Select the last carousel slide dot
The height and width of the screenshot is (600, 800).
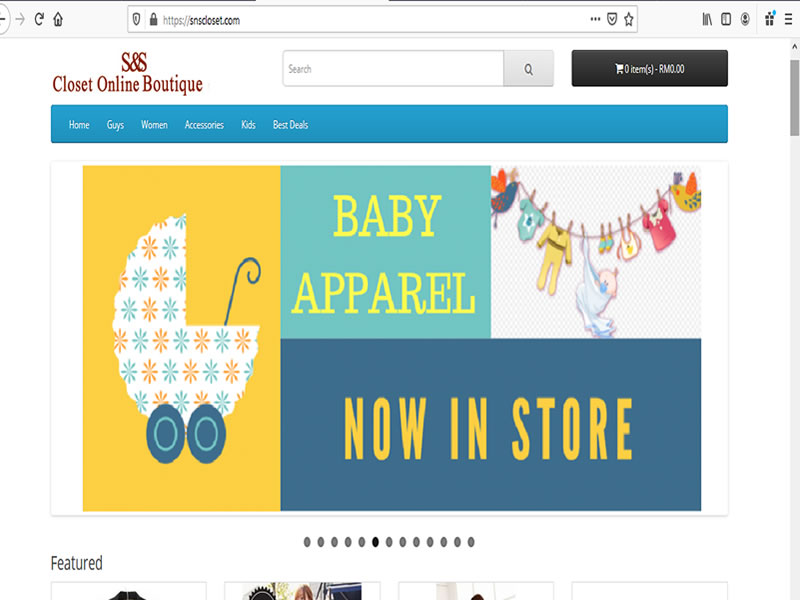(x=471, y=542)
